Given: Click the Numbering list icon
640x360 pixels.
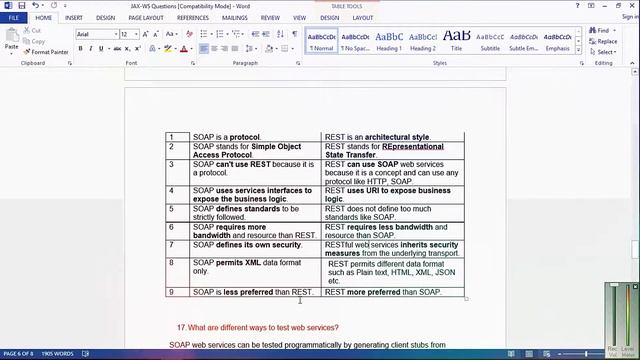Looking at the screenshot, I should 220,34.
